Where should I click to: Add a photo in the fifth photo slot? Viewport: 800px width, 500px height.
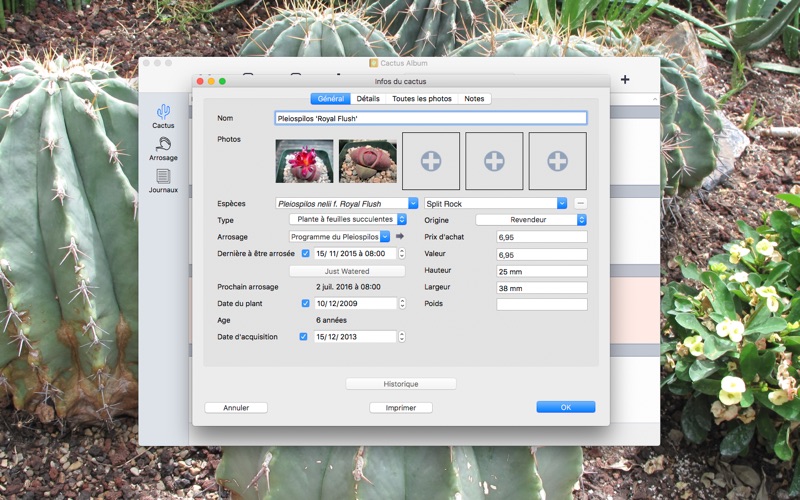click(558, 161)
